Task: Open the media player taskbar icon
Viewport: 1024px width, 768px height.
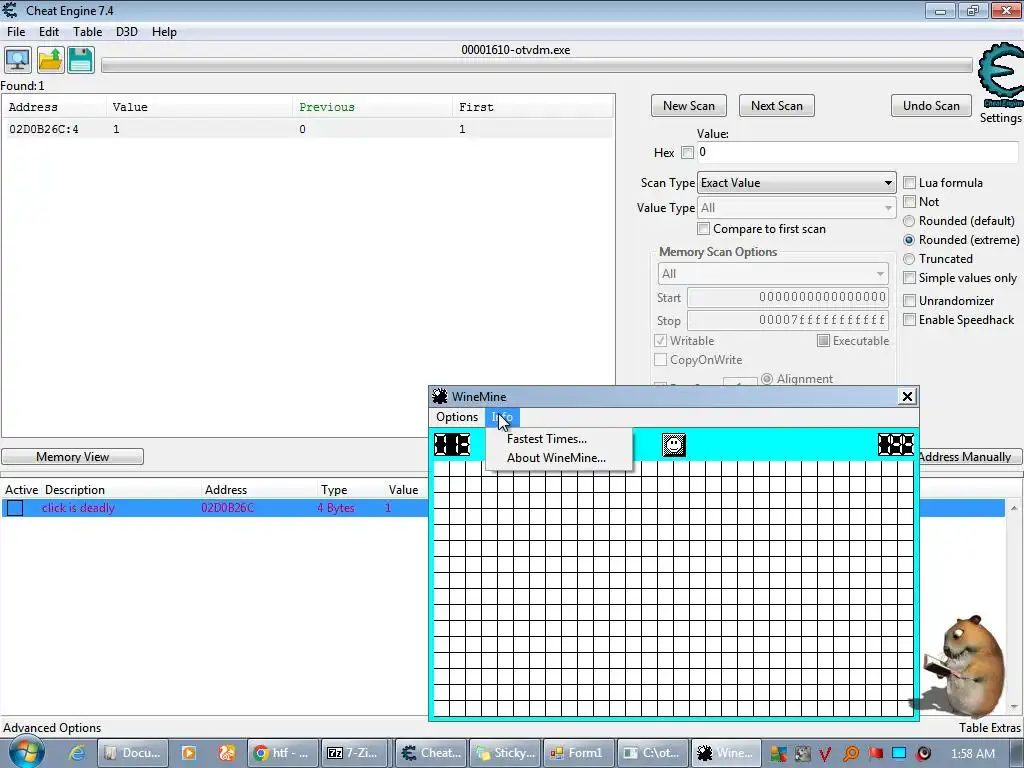Action: click(x=189, y=754)
